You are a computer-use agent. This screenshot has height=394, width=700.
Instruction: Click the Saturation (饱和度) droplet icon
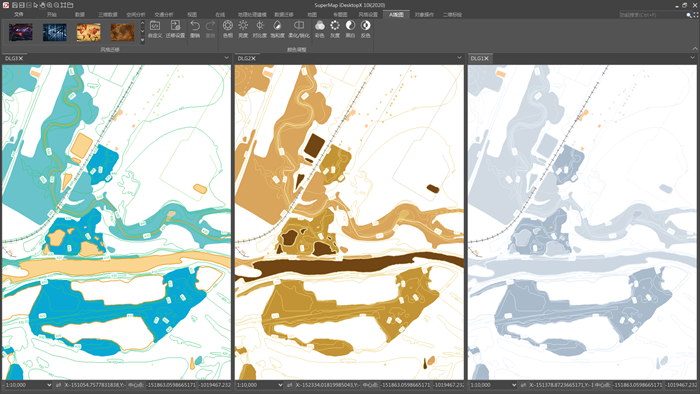(x=277, y=29)
